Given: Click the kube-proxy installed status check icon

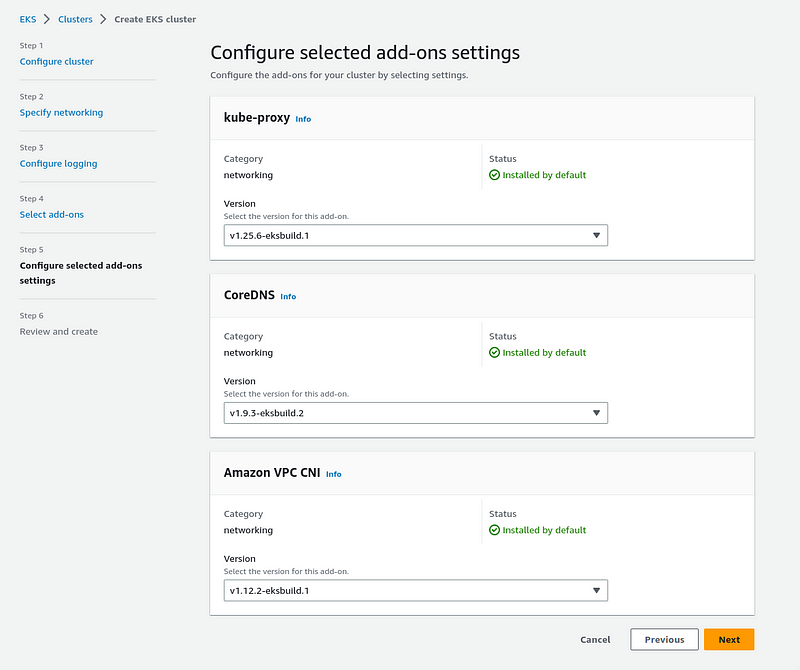Looking at the screenshot, I should (x=494, y=175).
